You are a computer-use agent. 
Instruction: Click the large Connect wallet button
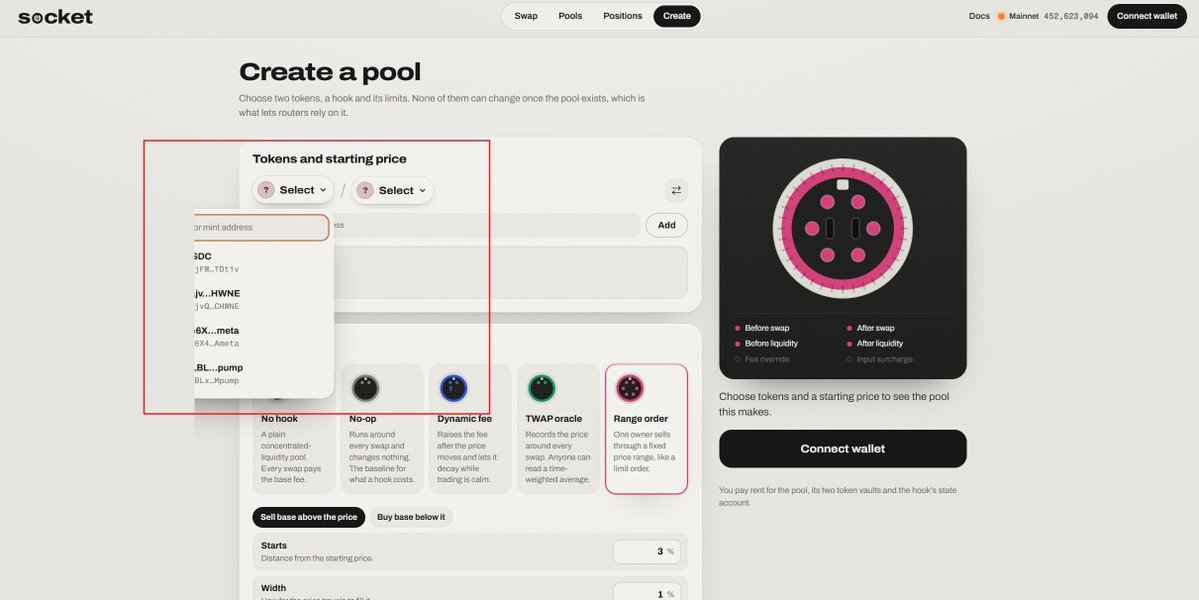click(843, 449)
